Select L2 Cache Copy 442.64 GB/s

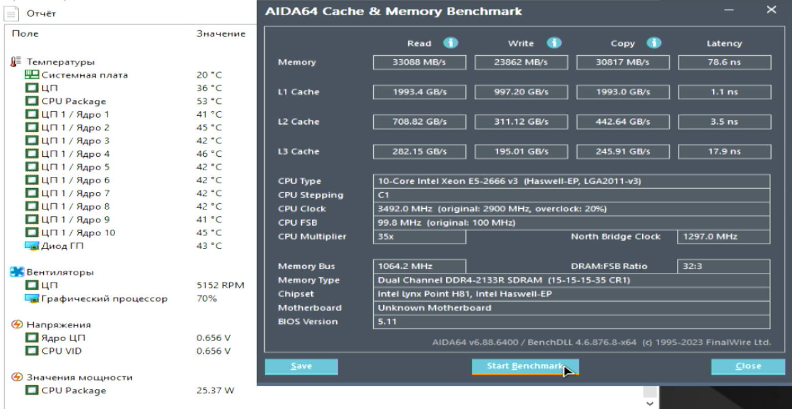pyautogui.click(x=623, y=122)
